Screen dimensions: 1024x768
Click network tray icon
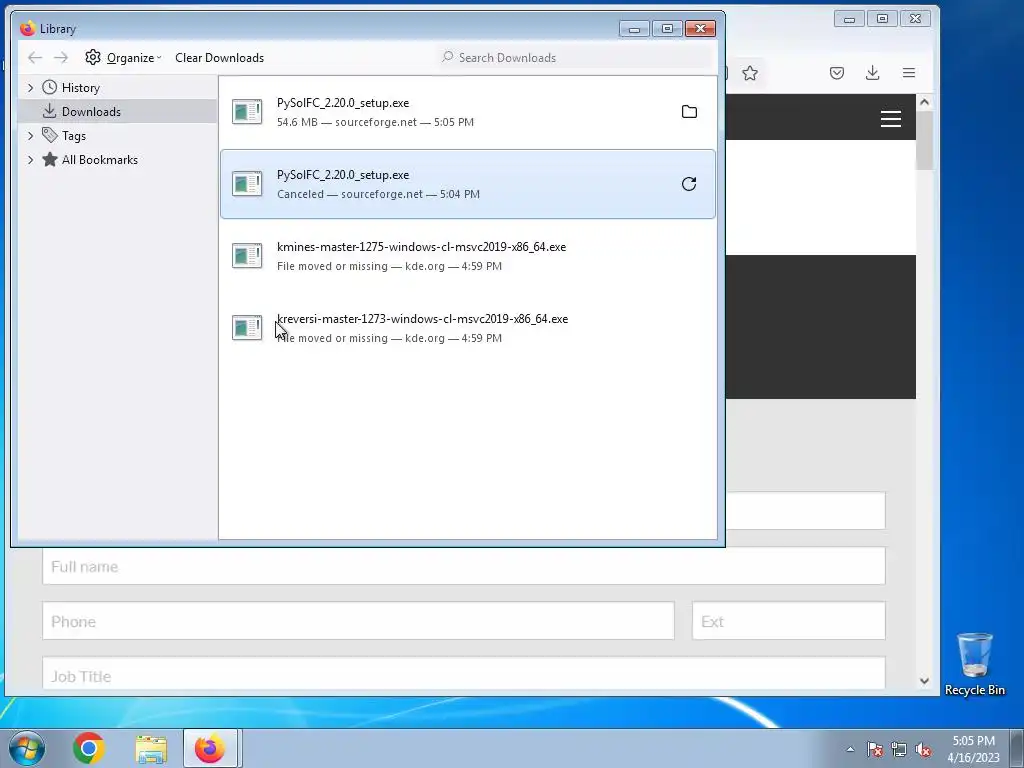[x=899, y=749]
